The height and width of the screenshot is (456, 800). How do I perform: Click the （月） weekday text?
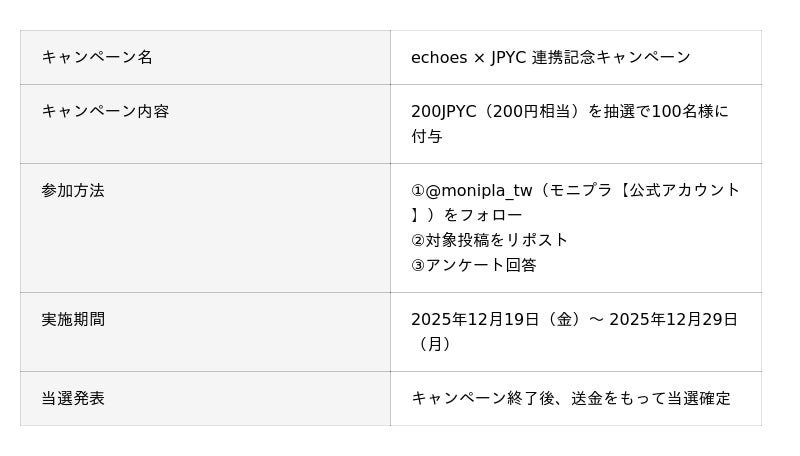(435, 344)
